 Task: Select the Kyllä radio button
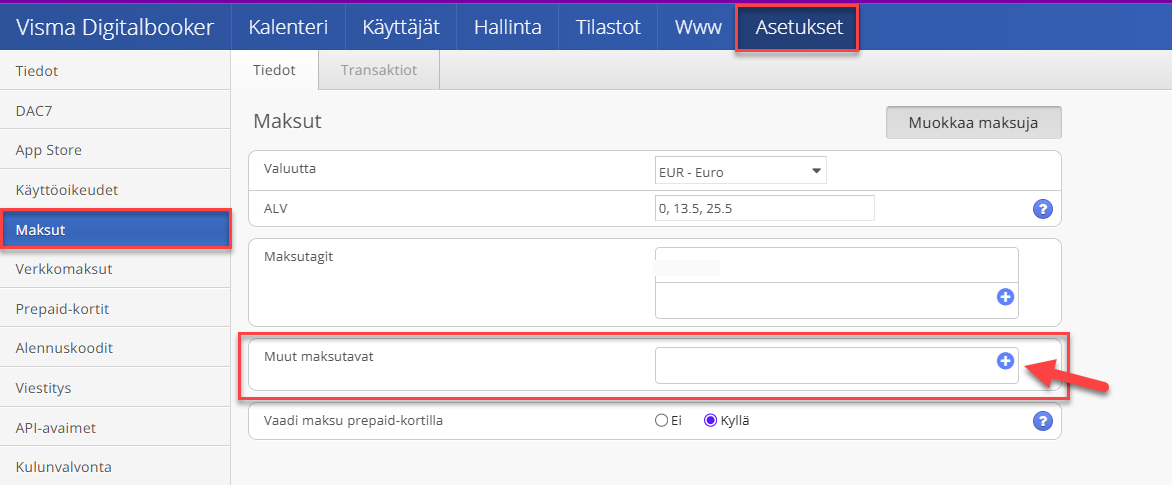click(711, 421)
